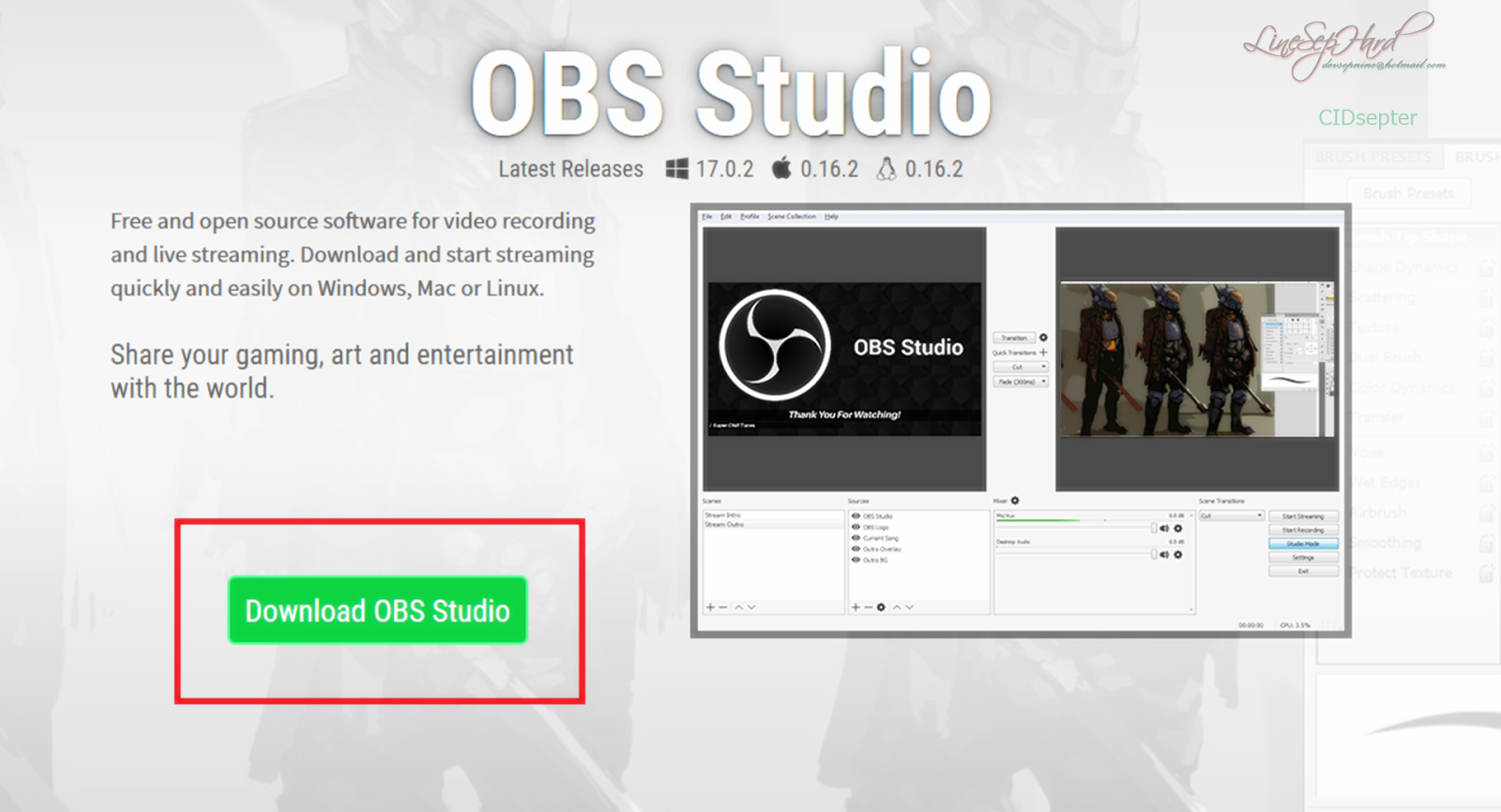Viewport: 1501px width, 812px height.
Task: Open the Mixer header gear icon
Action: (x=1015, y=501)
